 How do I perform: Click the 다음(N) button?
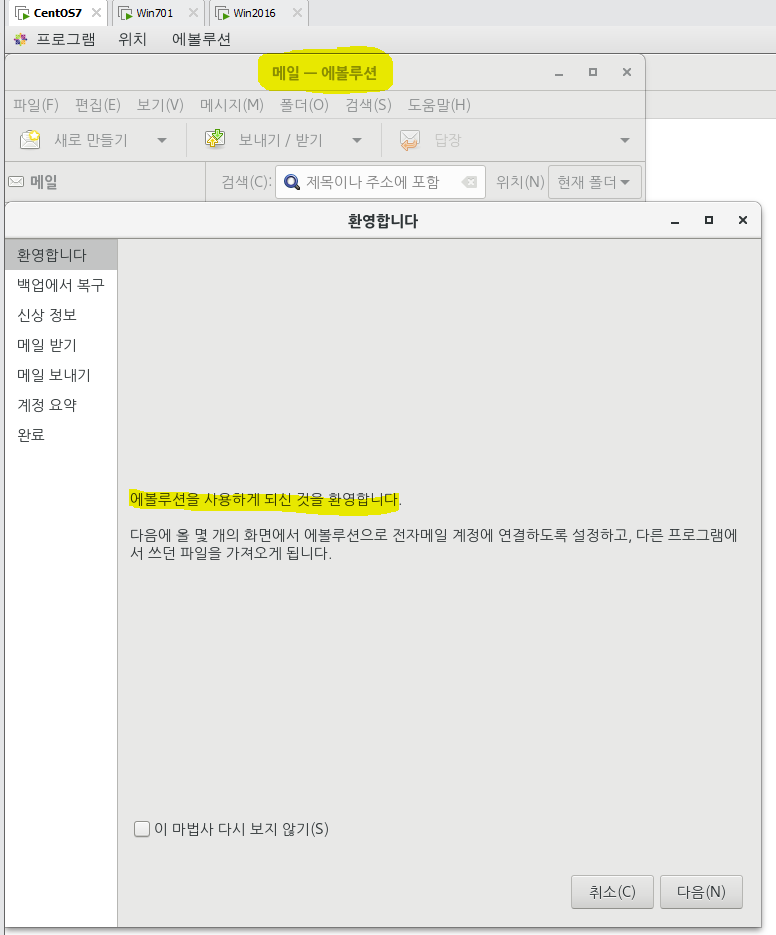pyautogui.click(x=701, y=892)
